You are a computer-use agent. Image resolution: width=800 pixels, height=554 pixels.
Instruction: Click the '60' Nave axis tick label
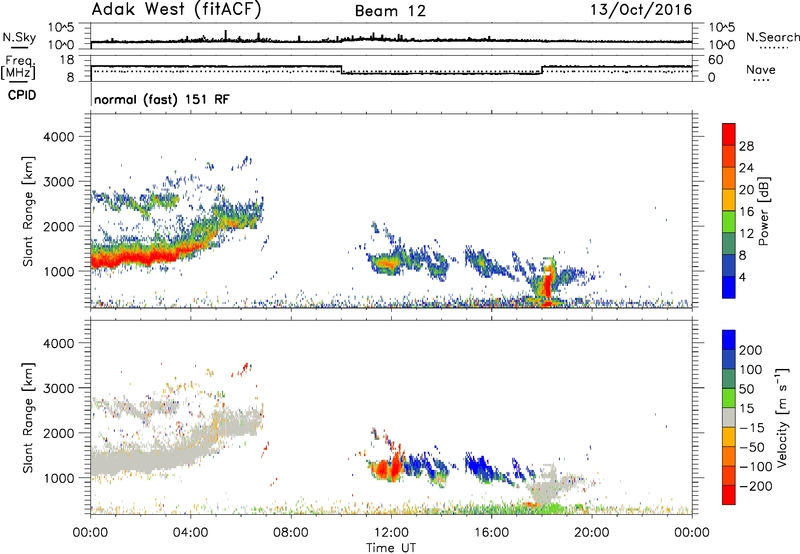pyautogui.click(x=716, y=60)
